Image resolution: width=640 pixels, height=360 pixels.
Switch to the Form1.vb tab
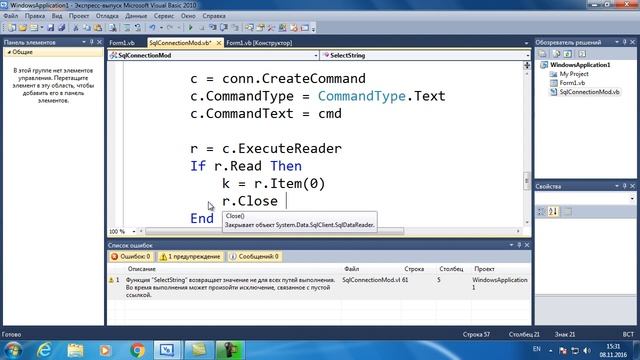tap(122, 43)
